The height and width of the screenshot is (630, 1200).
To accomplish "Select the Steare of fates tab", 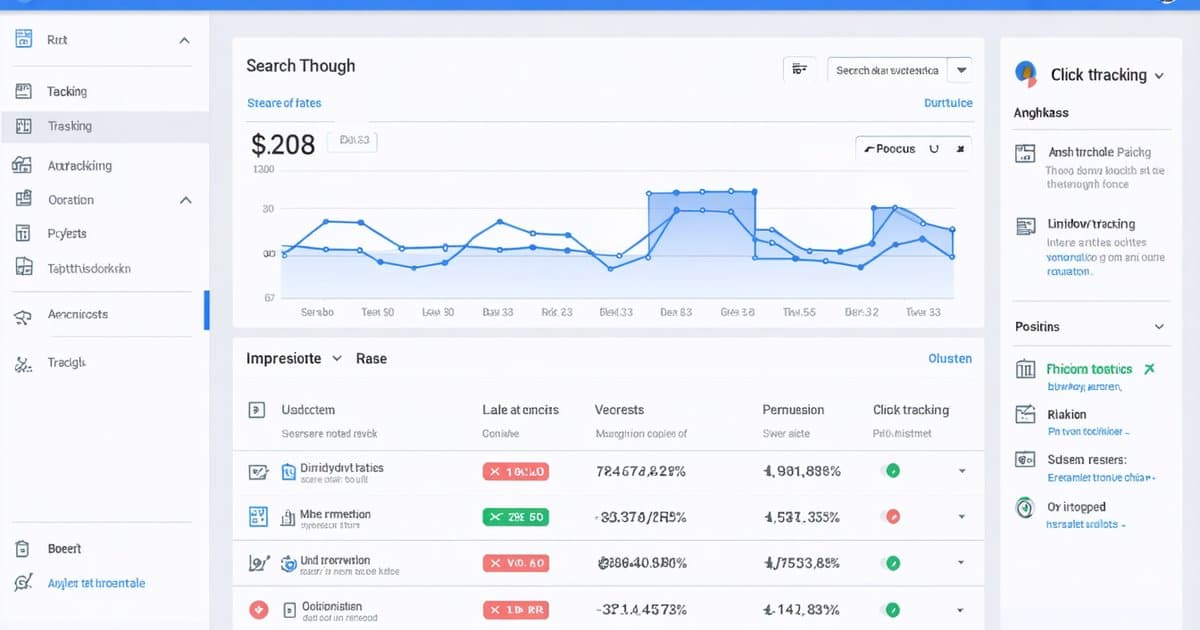I will pyautogui.click(x=285, y=103).
